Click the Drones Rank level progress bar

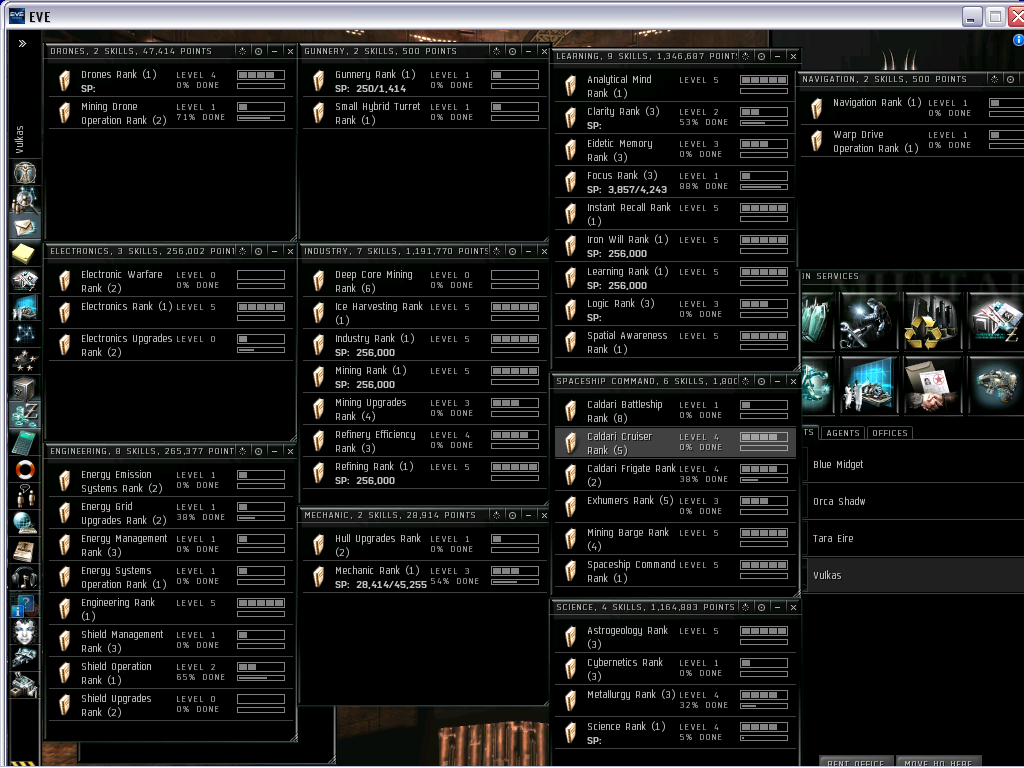click(x=261, y=75)
